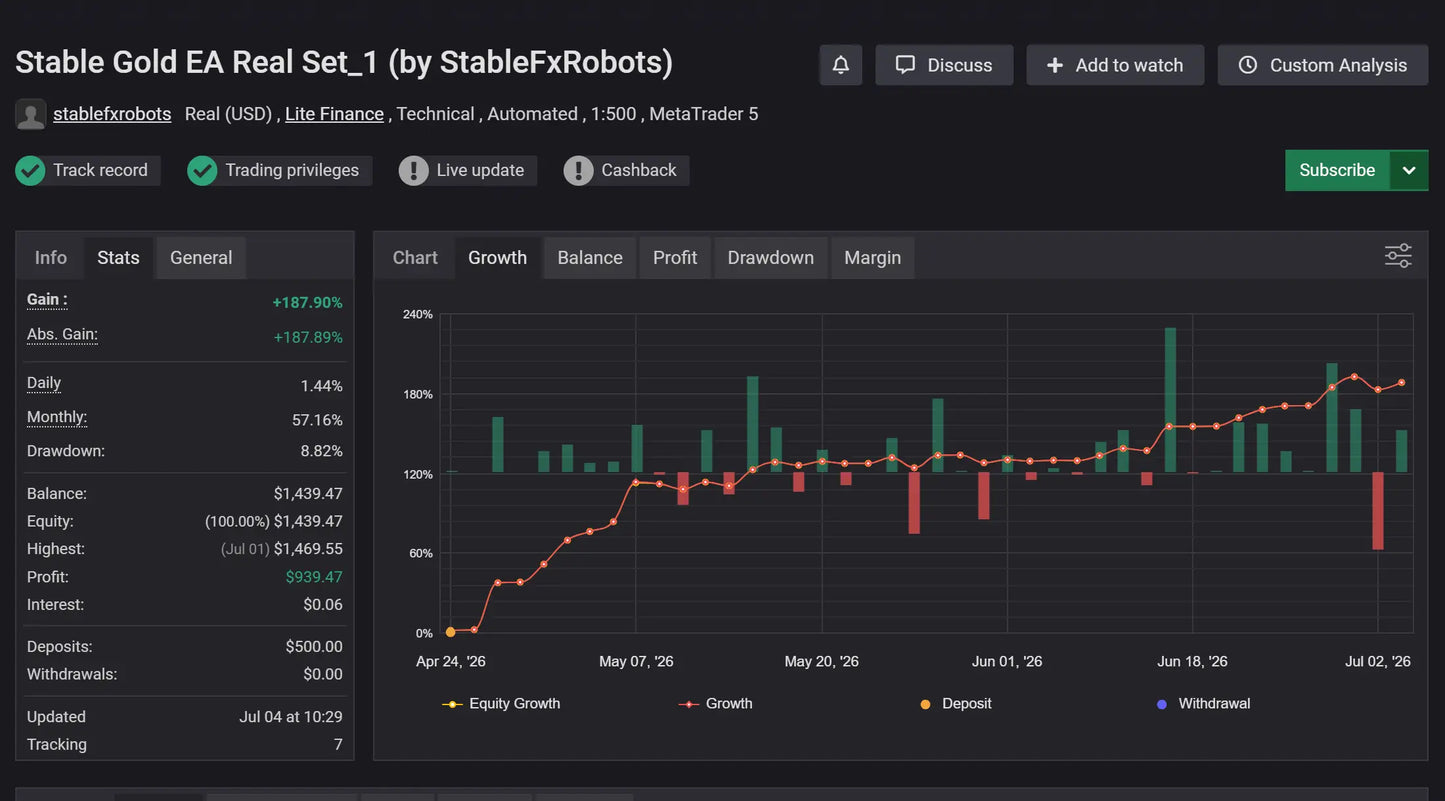Open the stablefxrobots user profile link

pos(112,114)
